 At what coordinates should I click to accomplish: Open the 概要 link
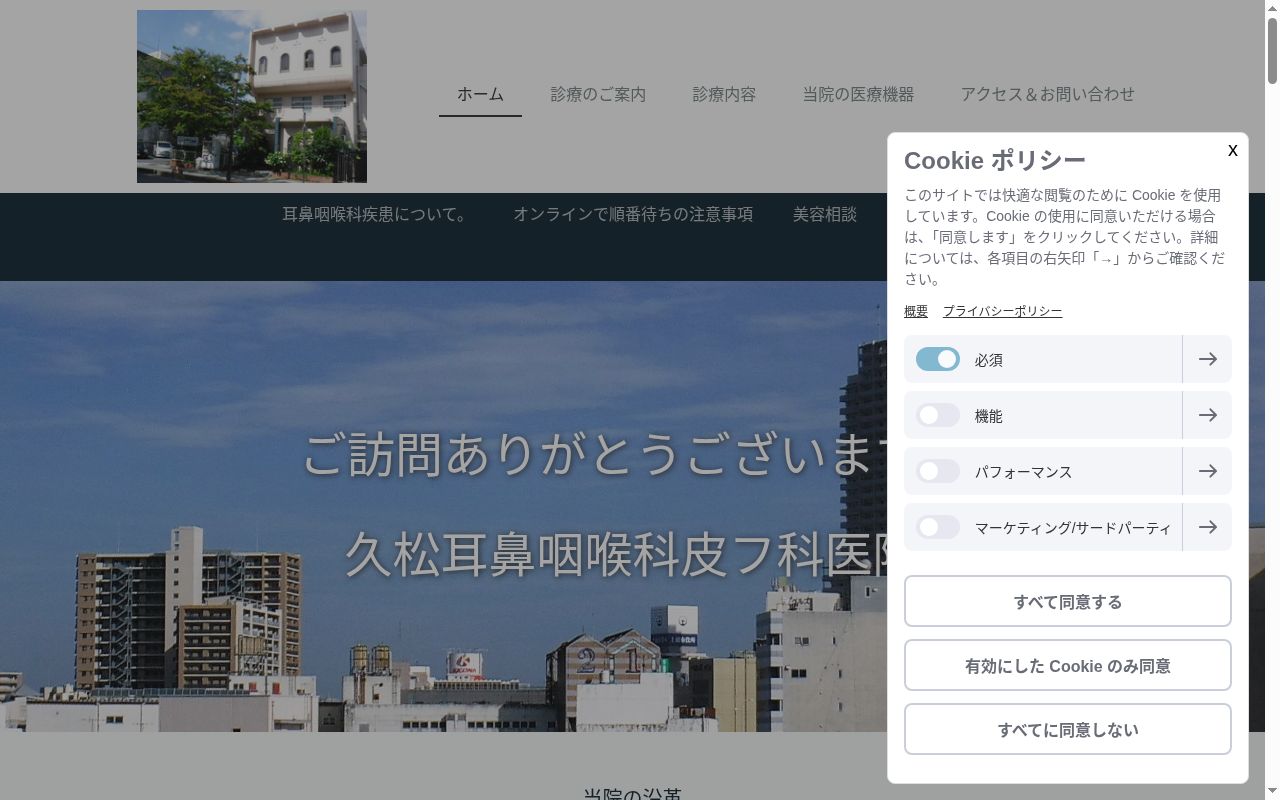pos(916,311)
